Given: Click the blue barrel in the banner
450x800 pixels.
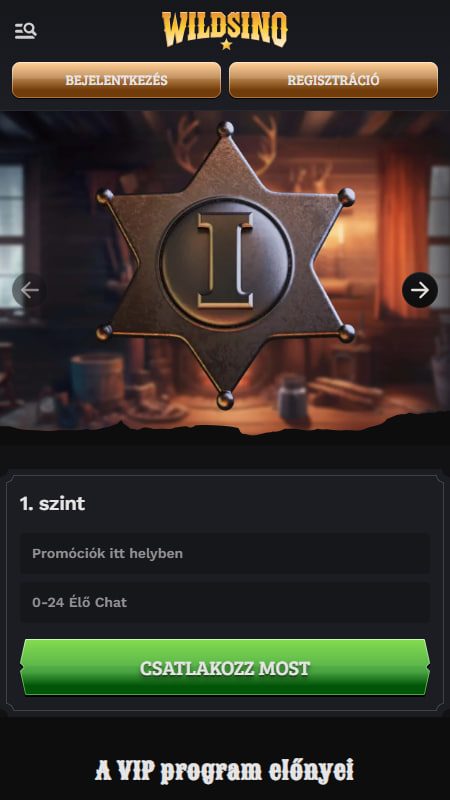Looking at the screenshot, I should pos(97,380).
